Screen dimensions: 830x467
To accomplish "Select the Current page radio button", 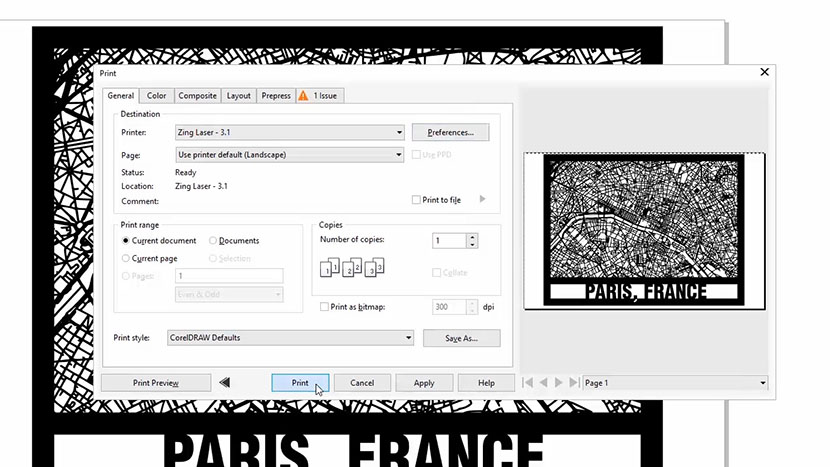I will pyautogui.click(x=126, y=258).
